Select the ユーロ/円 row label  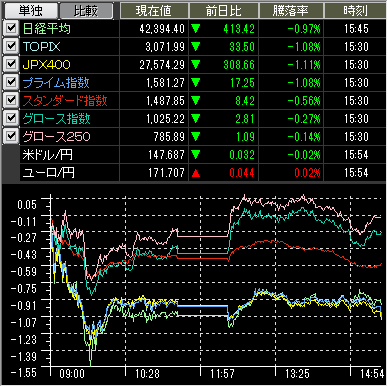[49, 173]
